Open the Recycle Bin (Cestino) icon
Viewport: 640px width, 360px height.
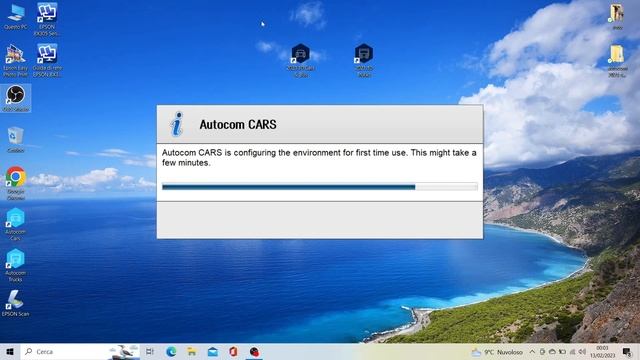point(16,140)
